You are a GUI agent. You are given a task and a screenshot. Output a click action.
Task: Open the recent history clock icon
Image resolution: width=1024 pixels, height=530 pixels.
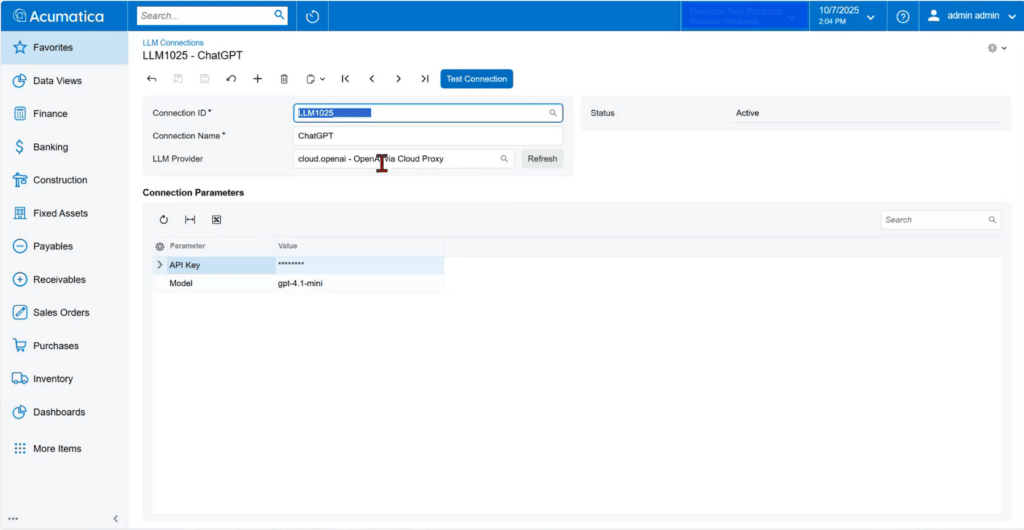(312, 16)
